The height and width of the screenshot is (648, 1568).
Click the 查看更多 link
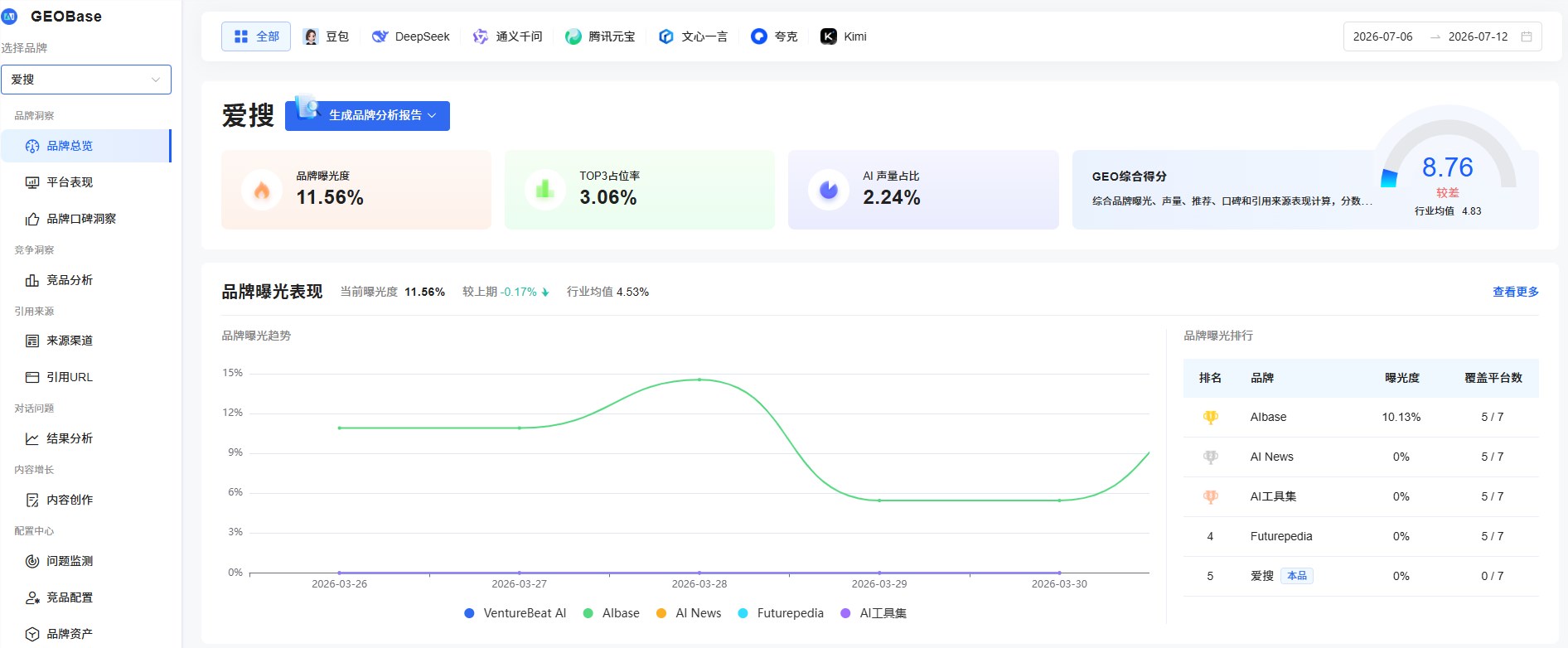1515,292
